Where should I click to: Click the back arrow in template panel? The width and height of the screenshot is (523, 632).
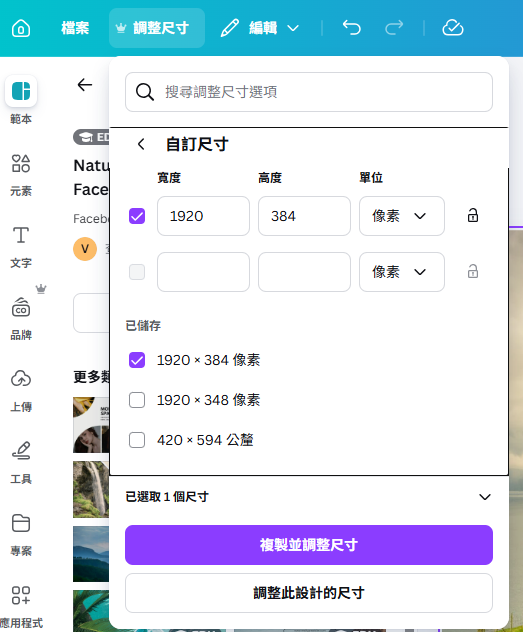tap(85, 85)
